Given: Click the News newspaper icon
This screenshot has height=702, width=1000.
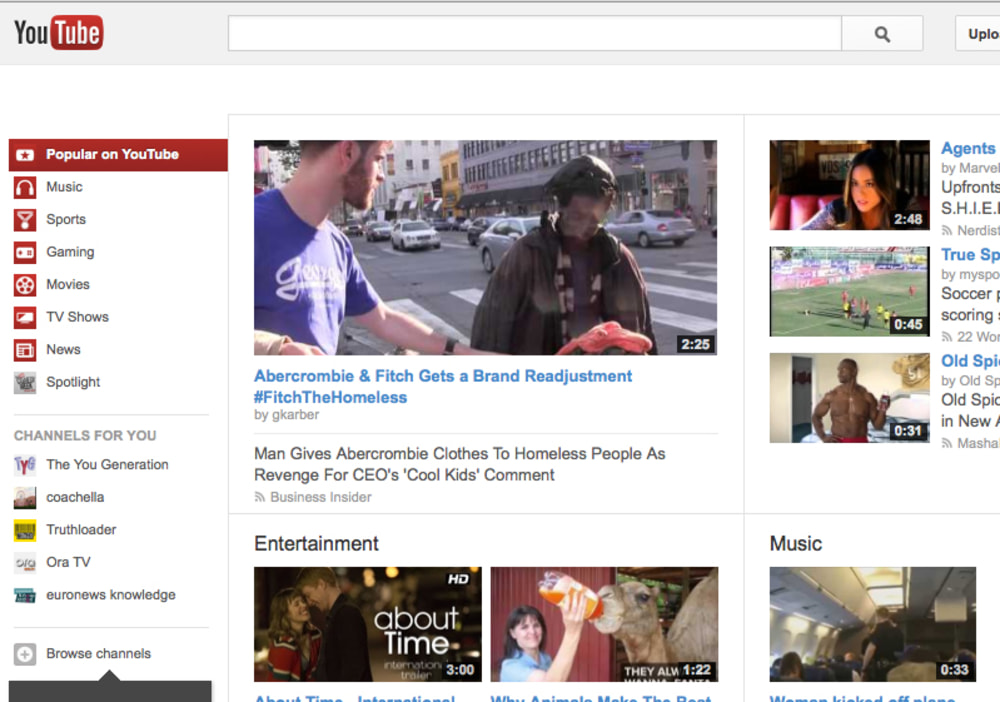Looking at the screenshot, I should point(25,350).
